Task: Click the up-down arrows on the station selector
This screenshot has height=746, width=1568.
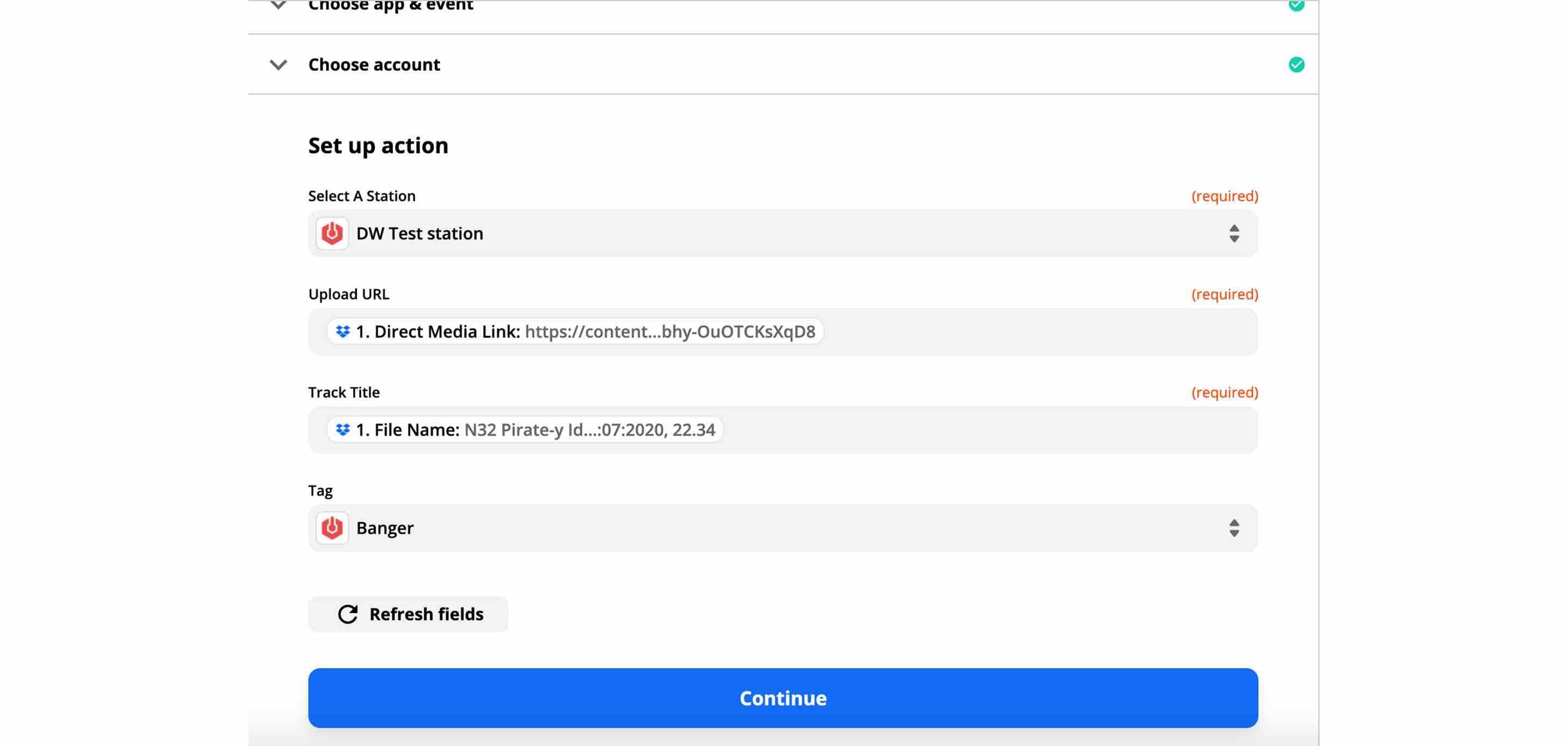Action: tap(1234, 233)
